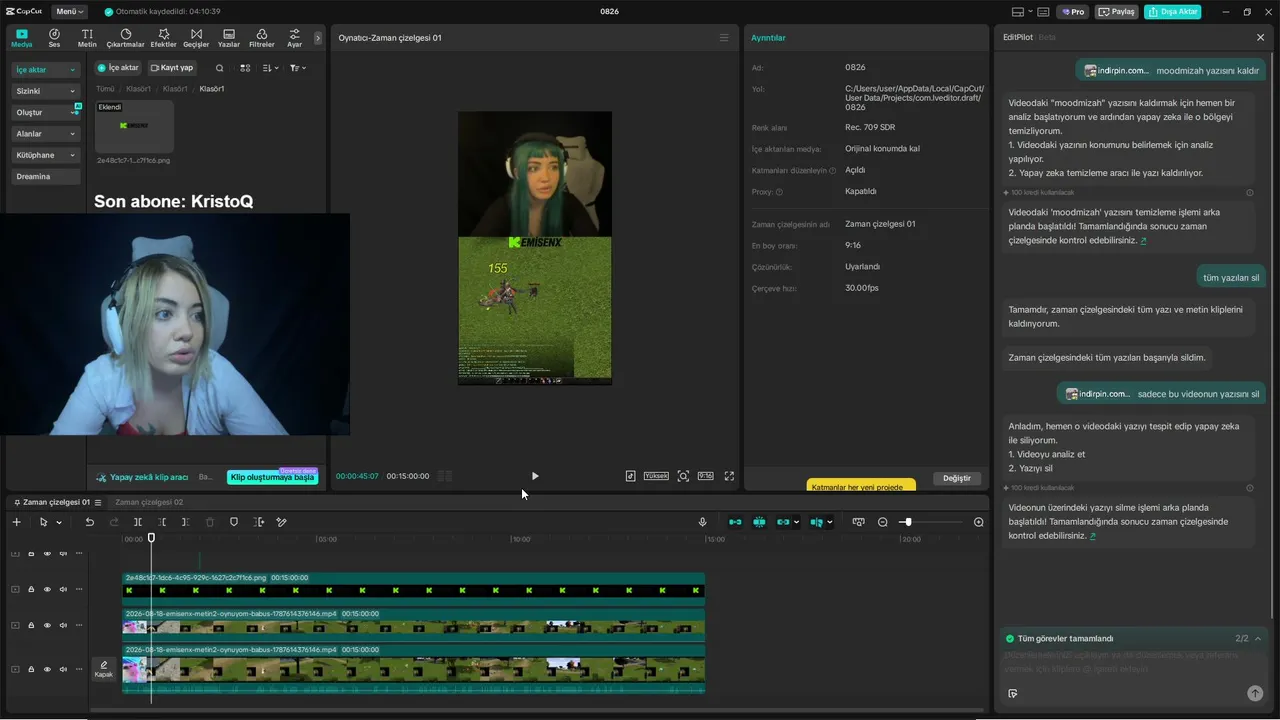The width and height of the screenshot is (1280, 720).
Task: Click the Paylaş share button
Action: [x=1117, y=12]
